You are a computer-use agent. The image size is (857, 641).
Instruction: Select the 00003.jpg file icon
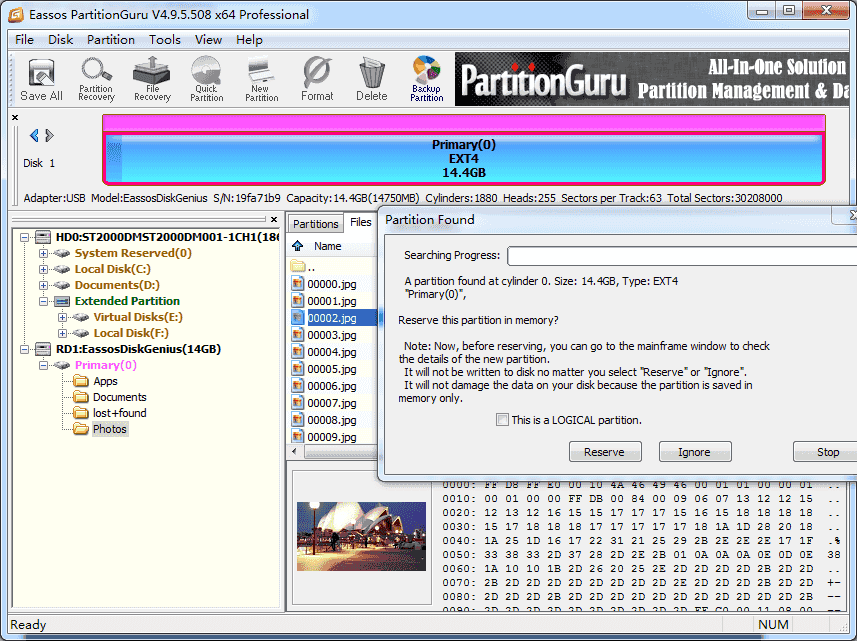297,334
